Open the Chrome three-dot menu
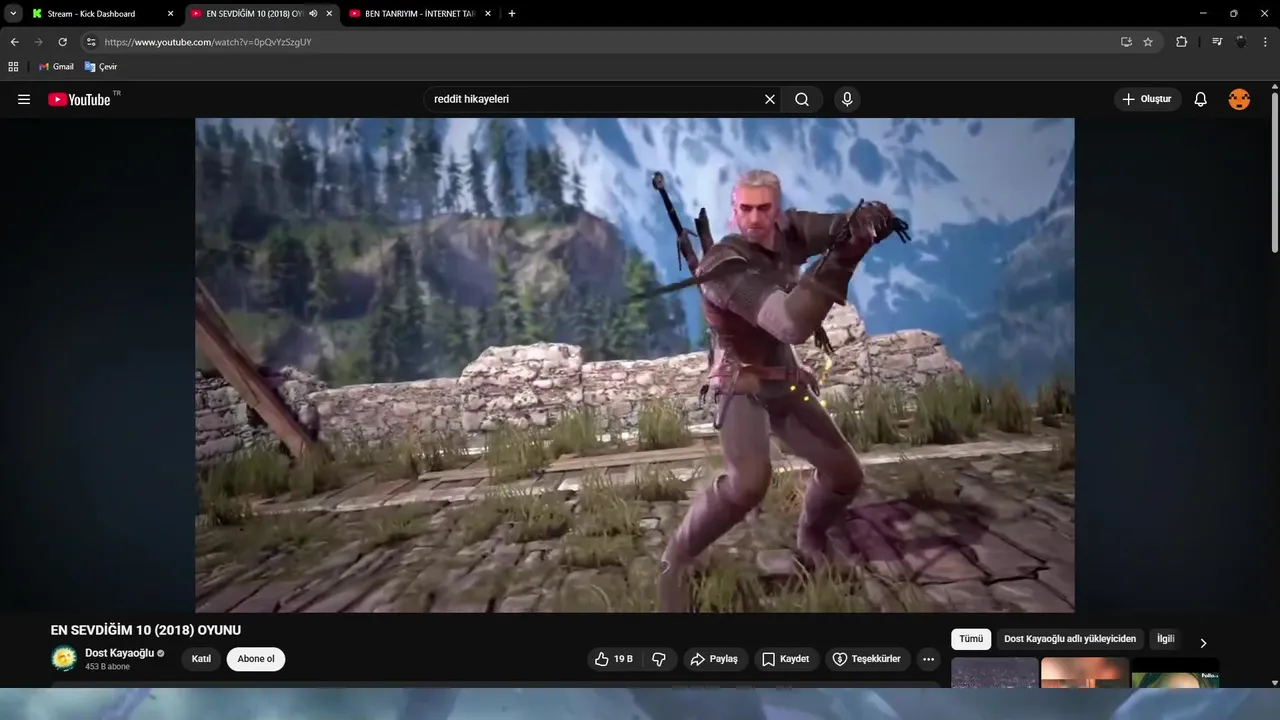The image size is (1280, 720). click(x=1266, y=42)
